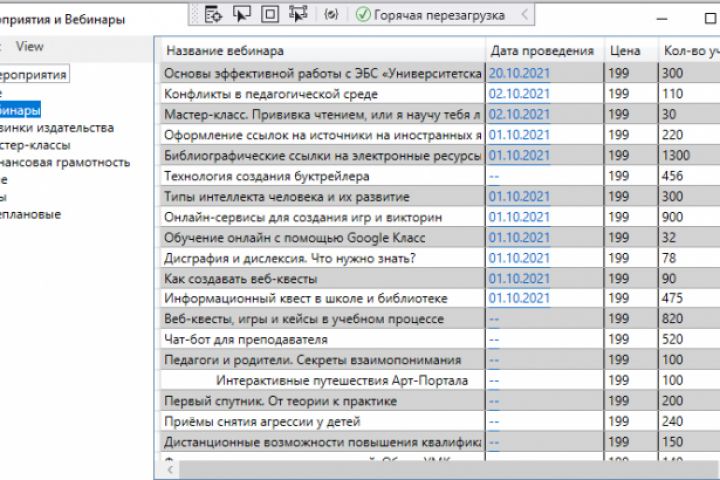The image size is (720, 480).
Task: Sort by the 'Кол-во уч' column header
Action: [x=689, y=51]
